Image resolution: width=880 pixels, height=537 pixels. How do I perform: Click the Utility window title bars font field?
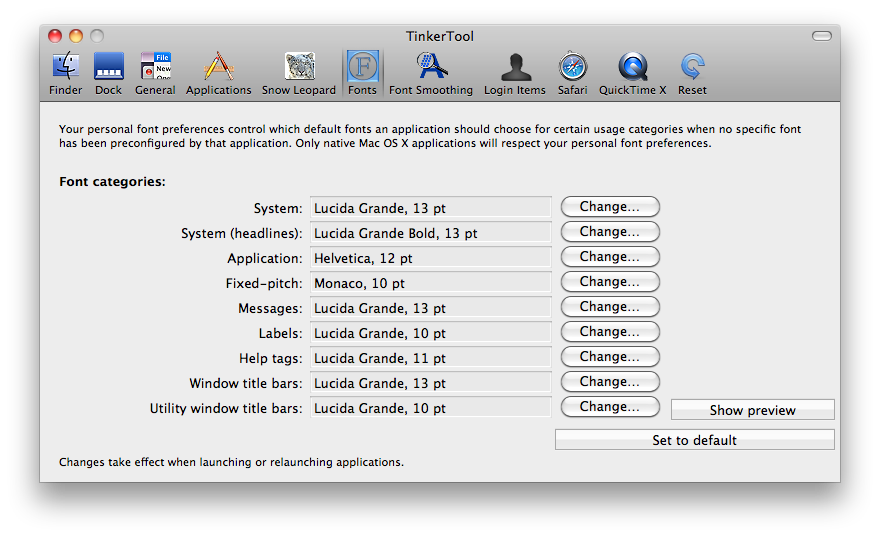pyautogui.click(x=430, y=407)
